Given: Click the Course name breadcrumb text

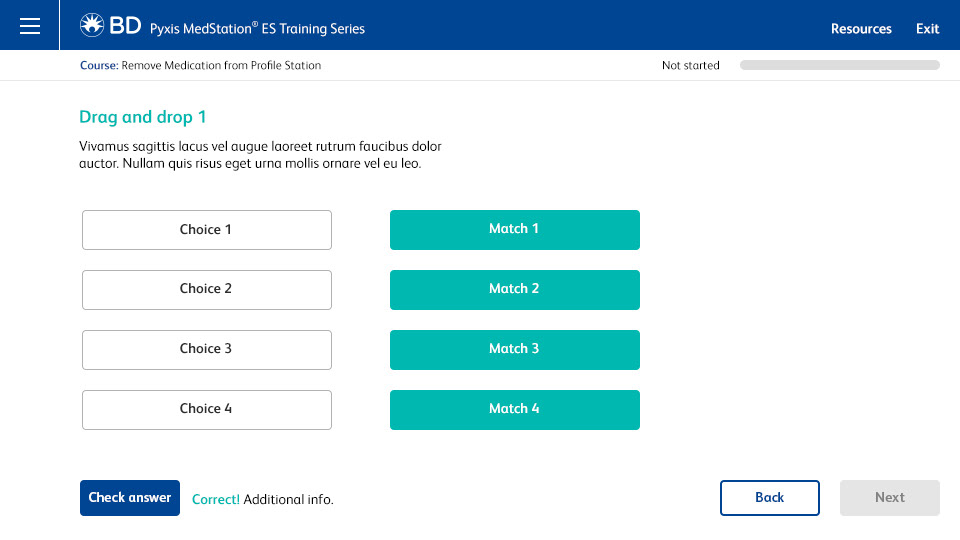Looking at the screenshot, I should tap(200, 66).
